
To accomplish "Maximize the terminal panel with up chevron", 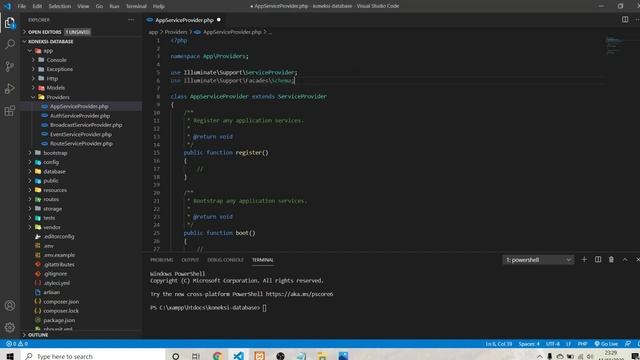I will pos(625,260).
